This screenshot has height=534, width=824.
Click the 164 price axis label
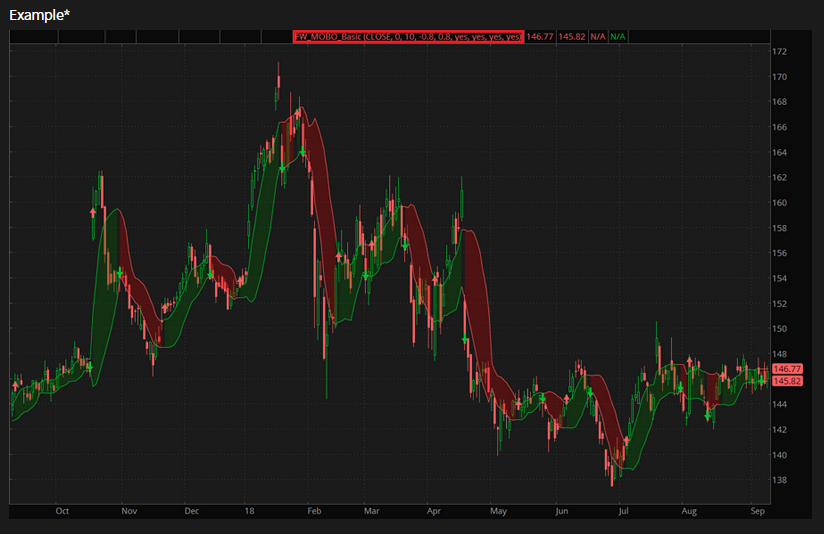click(x=779, y=152)
